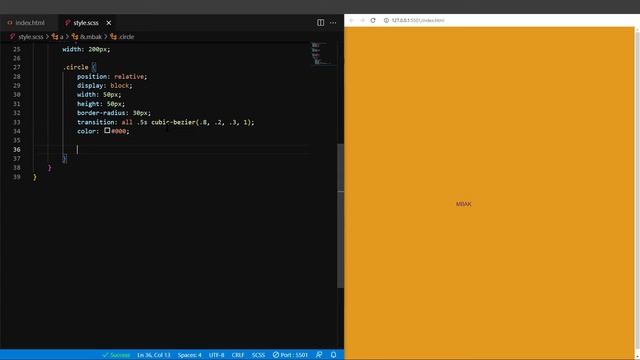Go back in the browser

tap(351, 20)
